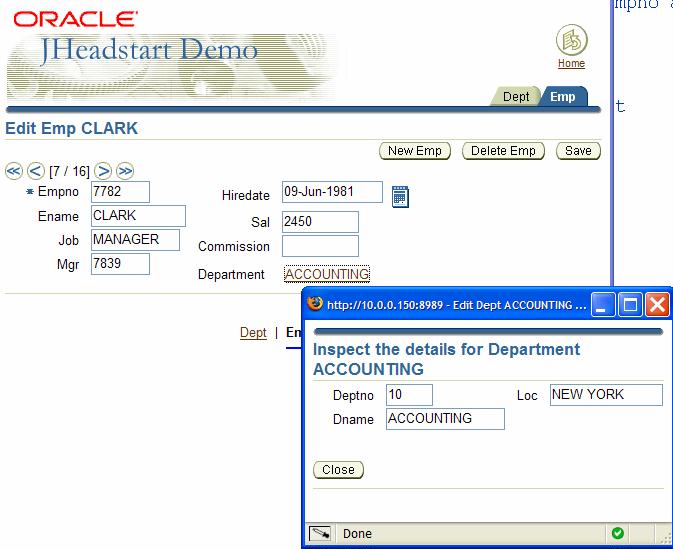The image size is (673, 549).
Task: Click the Home icon in header
Action: pyautogui.click(x=571, y=41)
